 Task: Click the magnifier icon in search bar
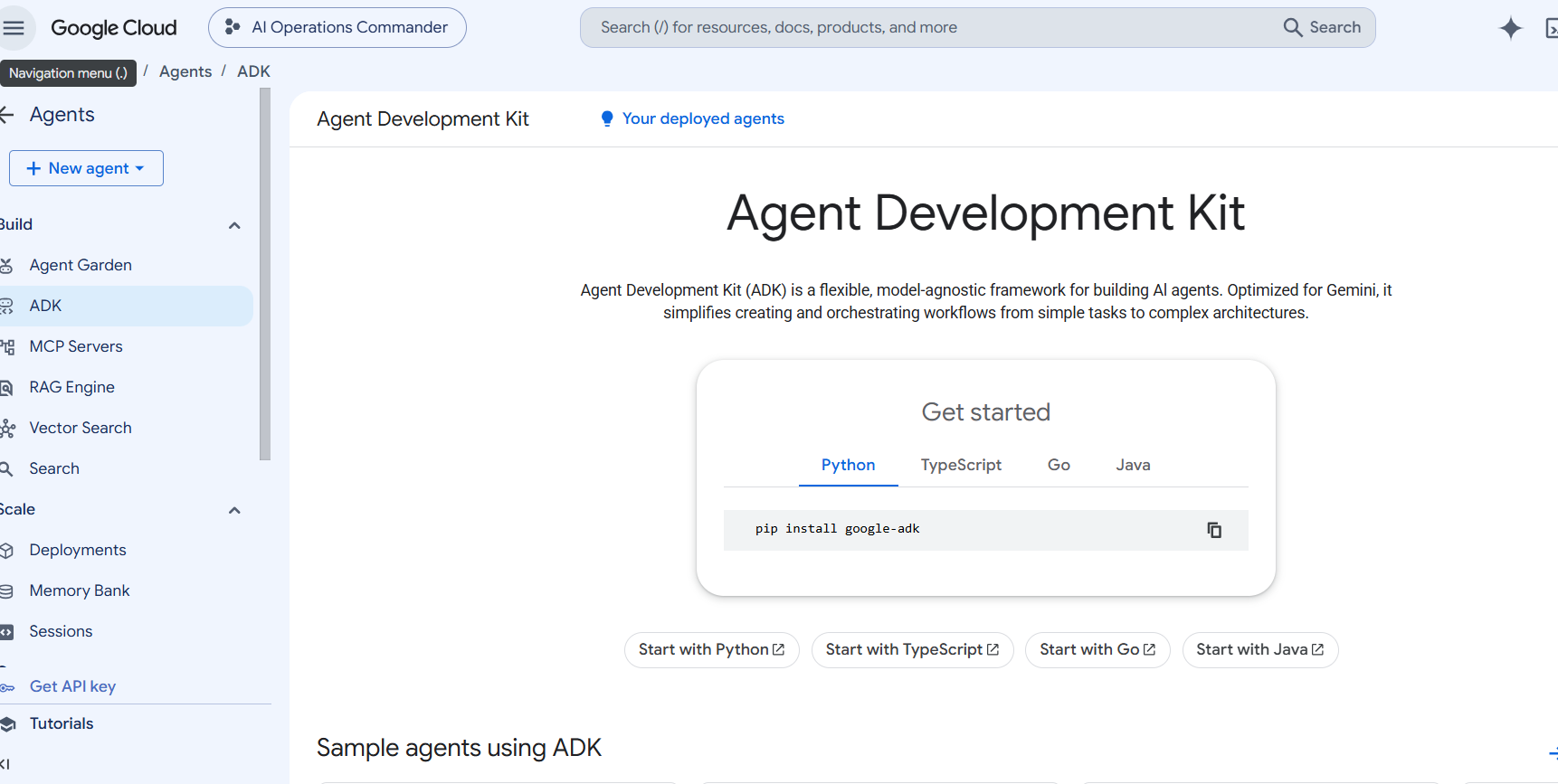[1293, 28]
